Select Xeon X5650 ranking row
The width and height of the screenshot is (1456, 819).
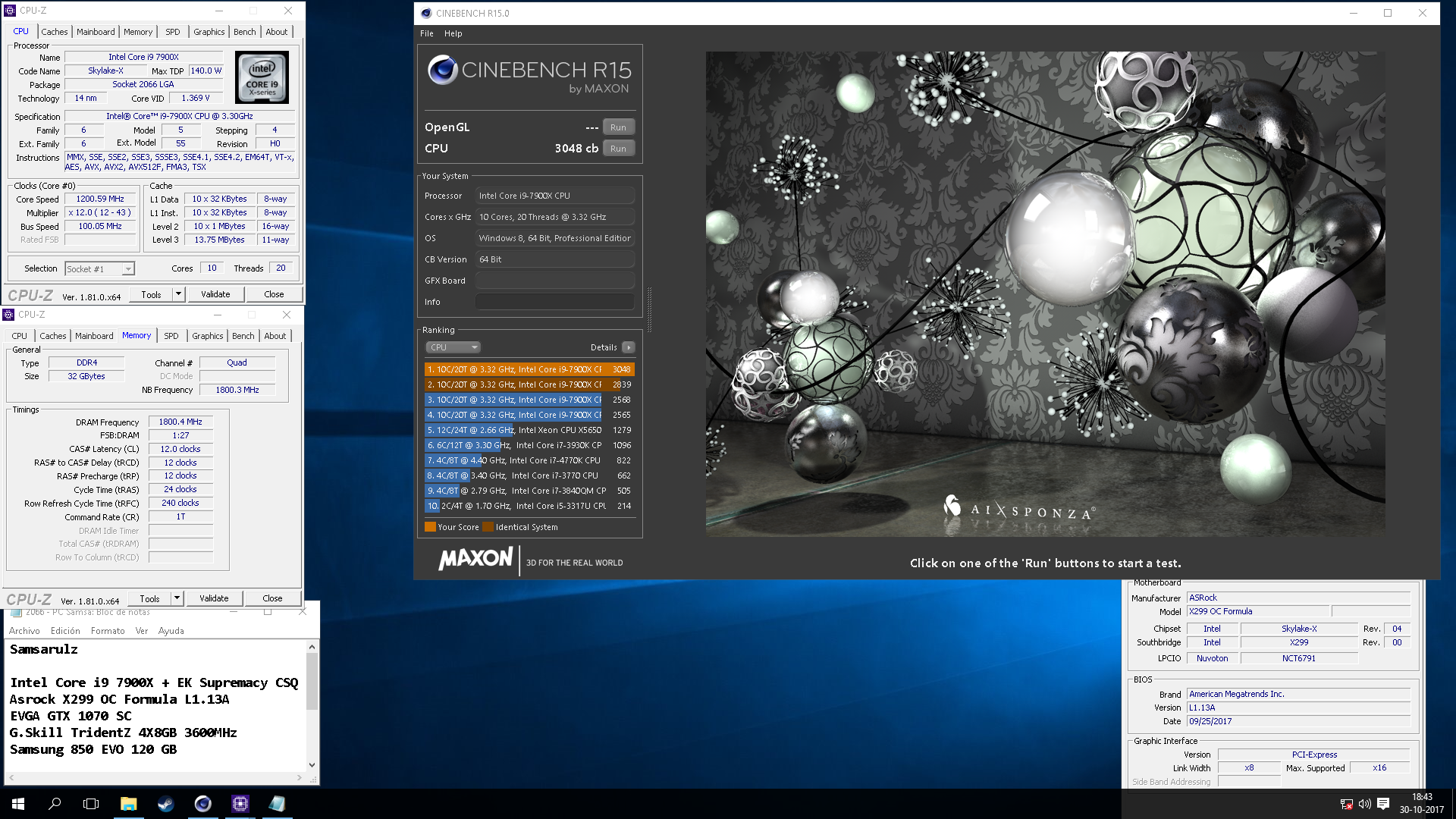pos(529,430)
